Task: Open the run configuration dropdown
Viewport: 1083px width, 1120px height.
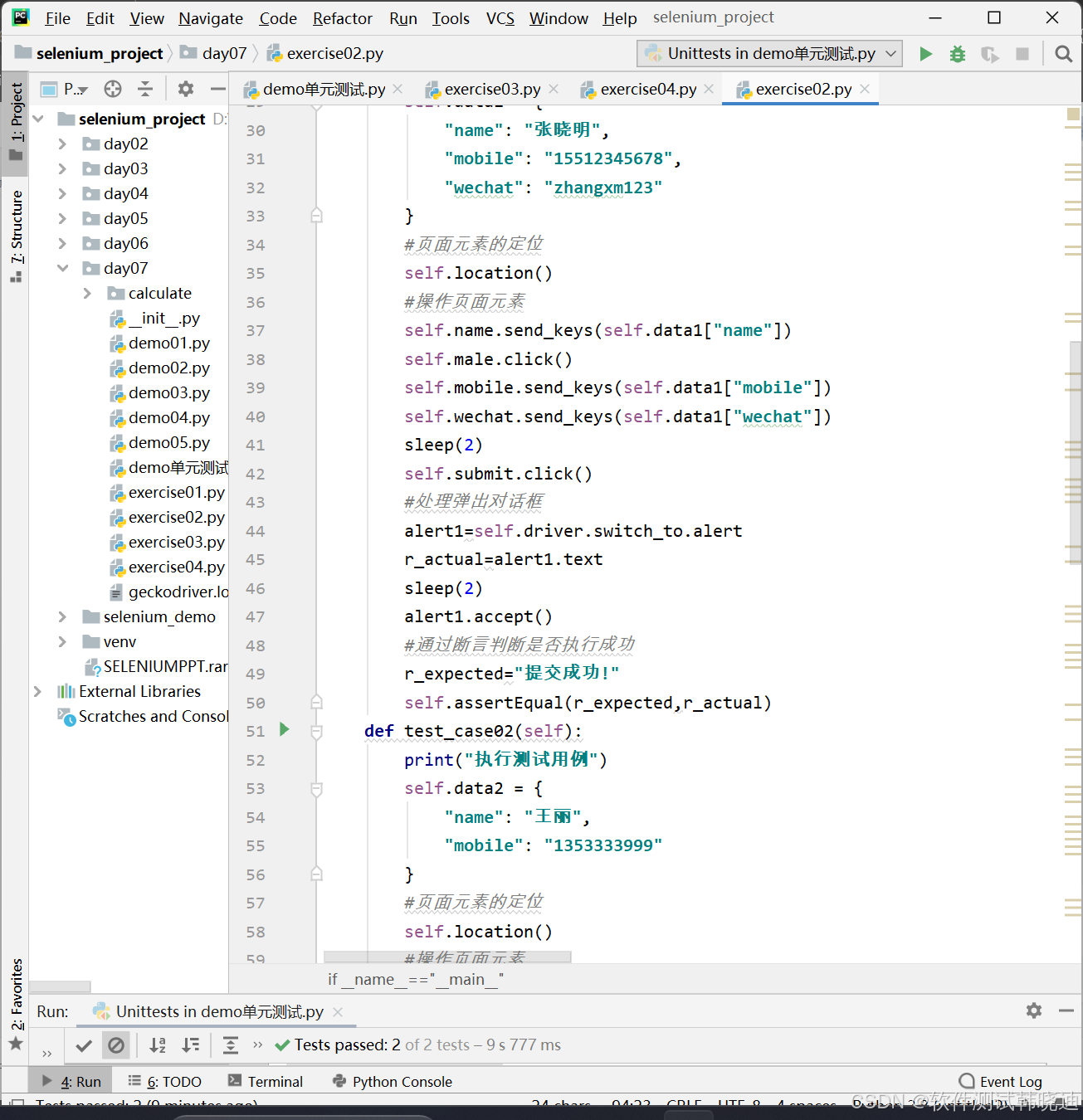Action: (x=770, y=54)
